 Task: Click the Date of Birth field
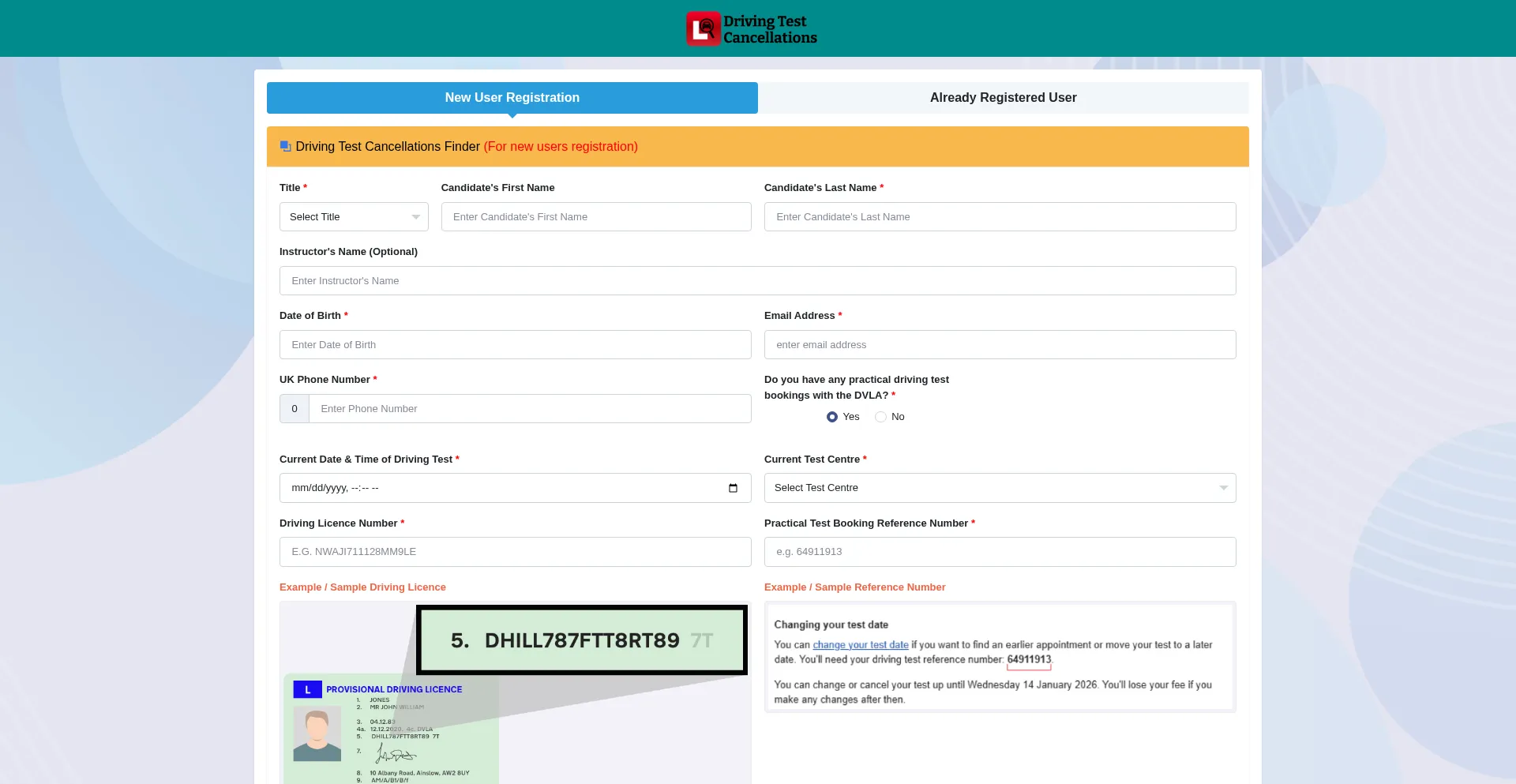click(516, 345)
